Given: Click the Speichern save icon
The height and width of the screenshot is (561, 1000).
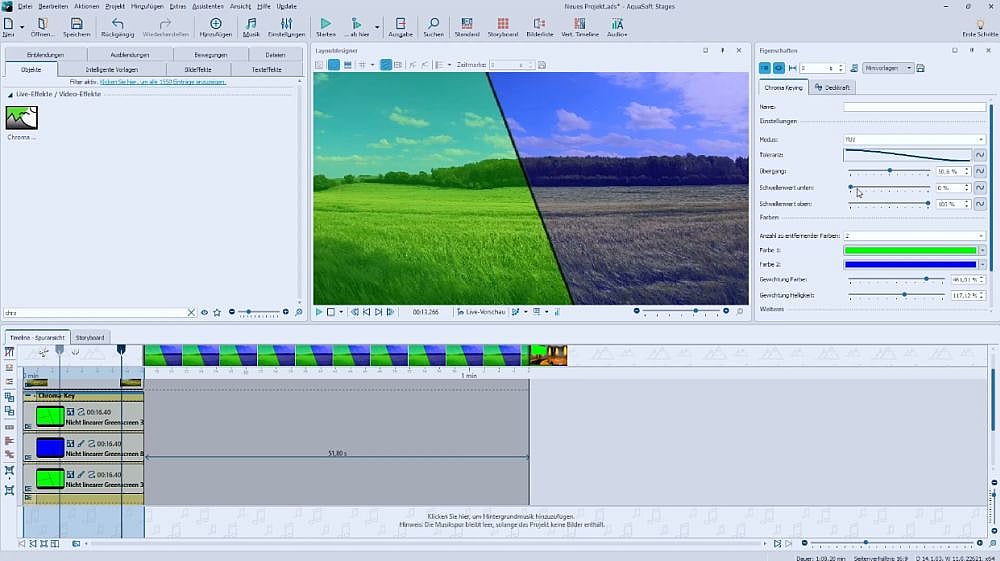Looking at the screenshot, I should 77,24.
